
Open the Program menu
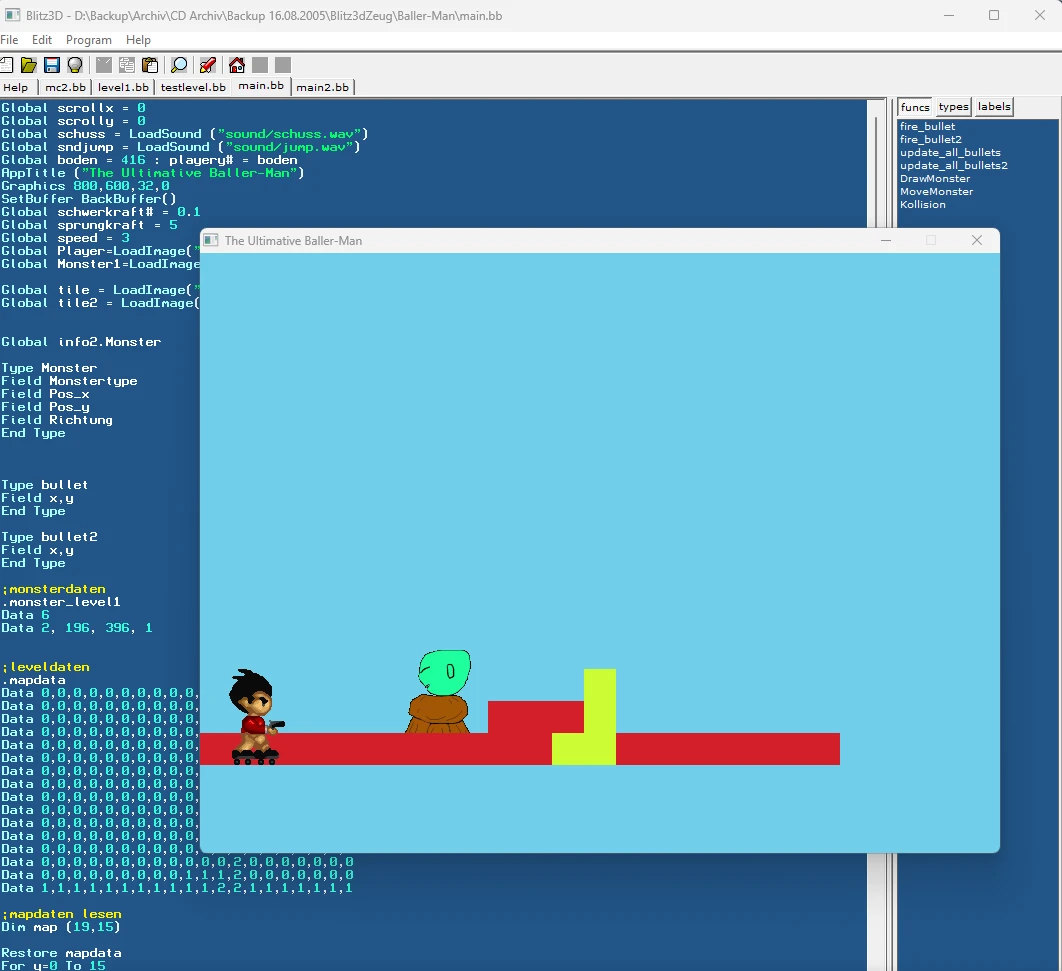pyautogui.click(x=89, y=40)
